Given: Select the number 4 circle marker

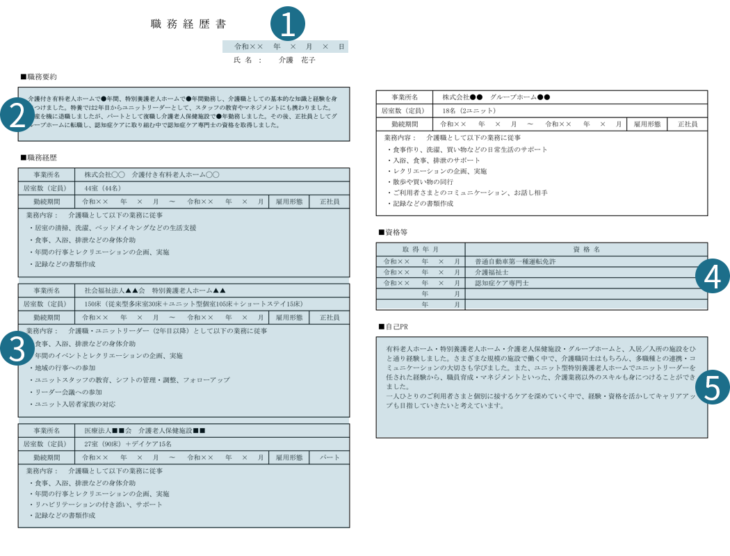Looking at the screenshot, I should [711, 273].
